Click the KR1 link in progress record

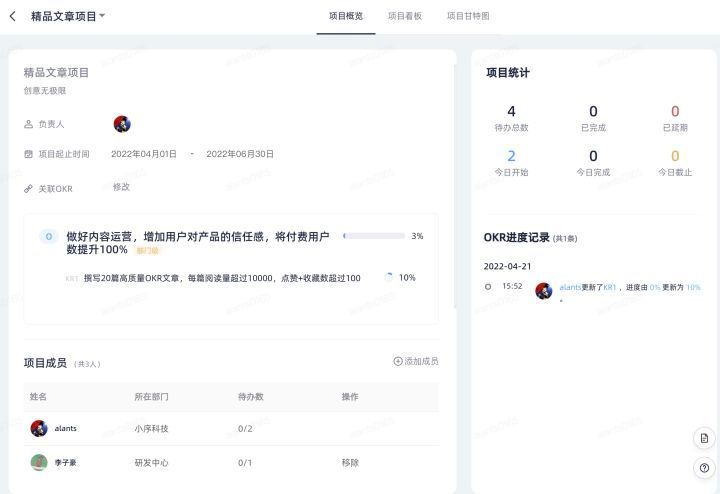click(609, 287)
